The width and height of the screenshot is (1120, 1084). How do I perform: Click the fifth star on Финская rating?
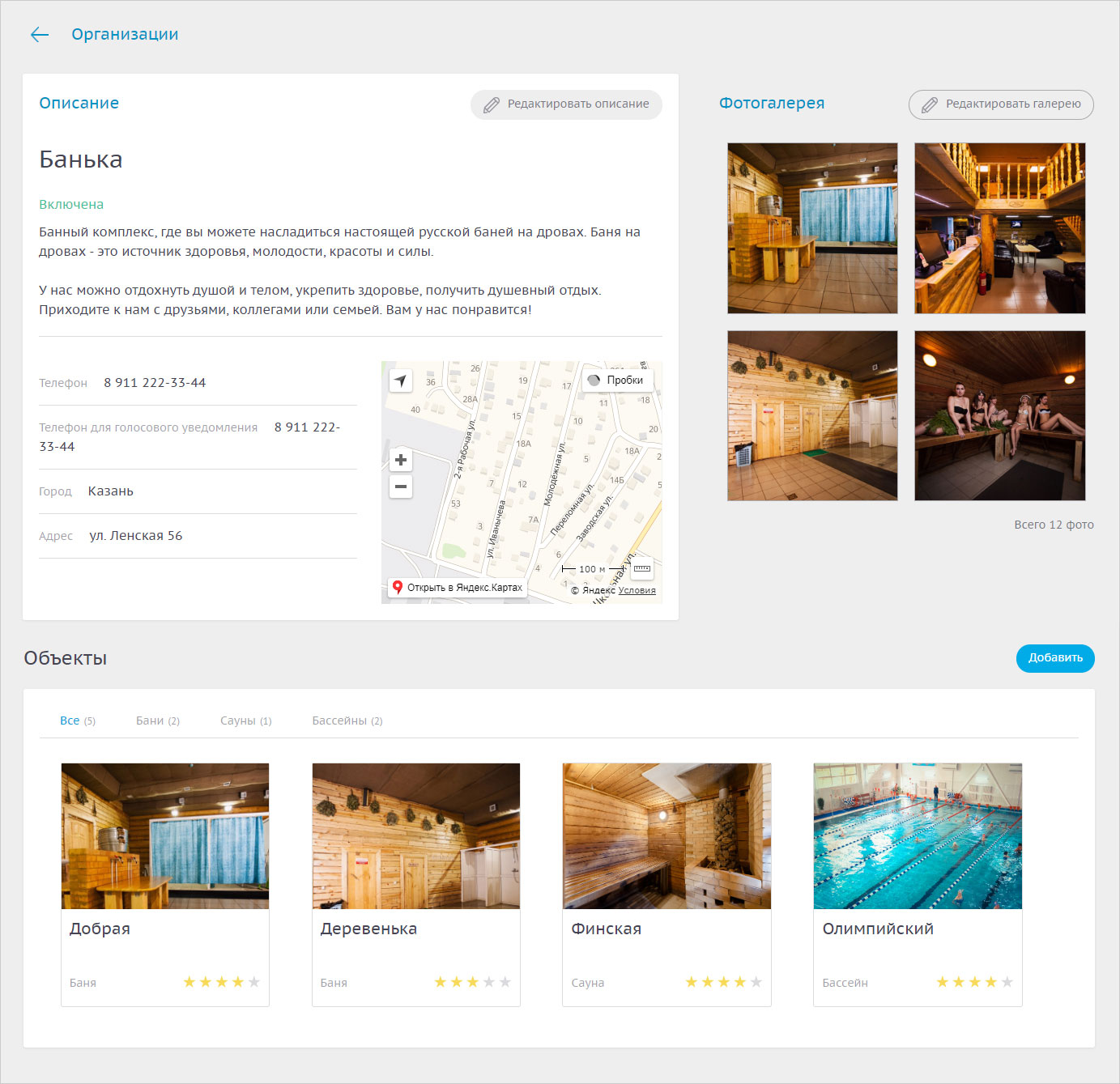(x=756, y=982)
